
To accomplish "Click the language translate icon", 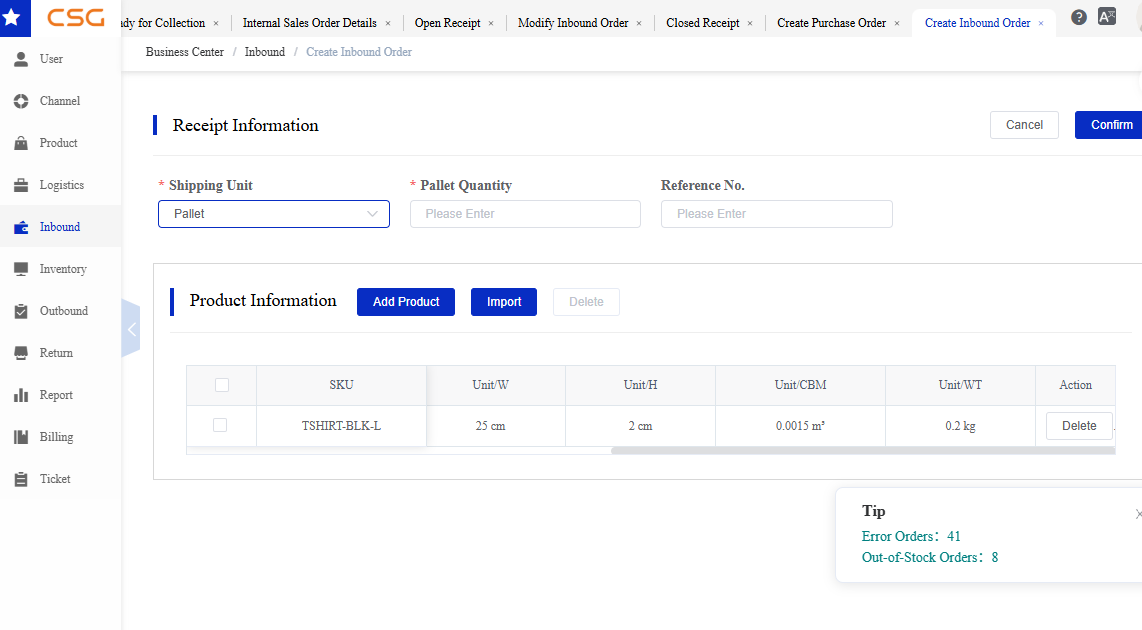I will coord(1106,17).
